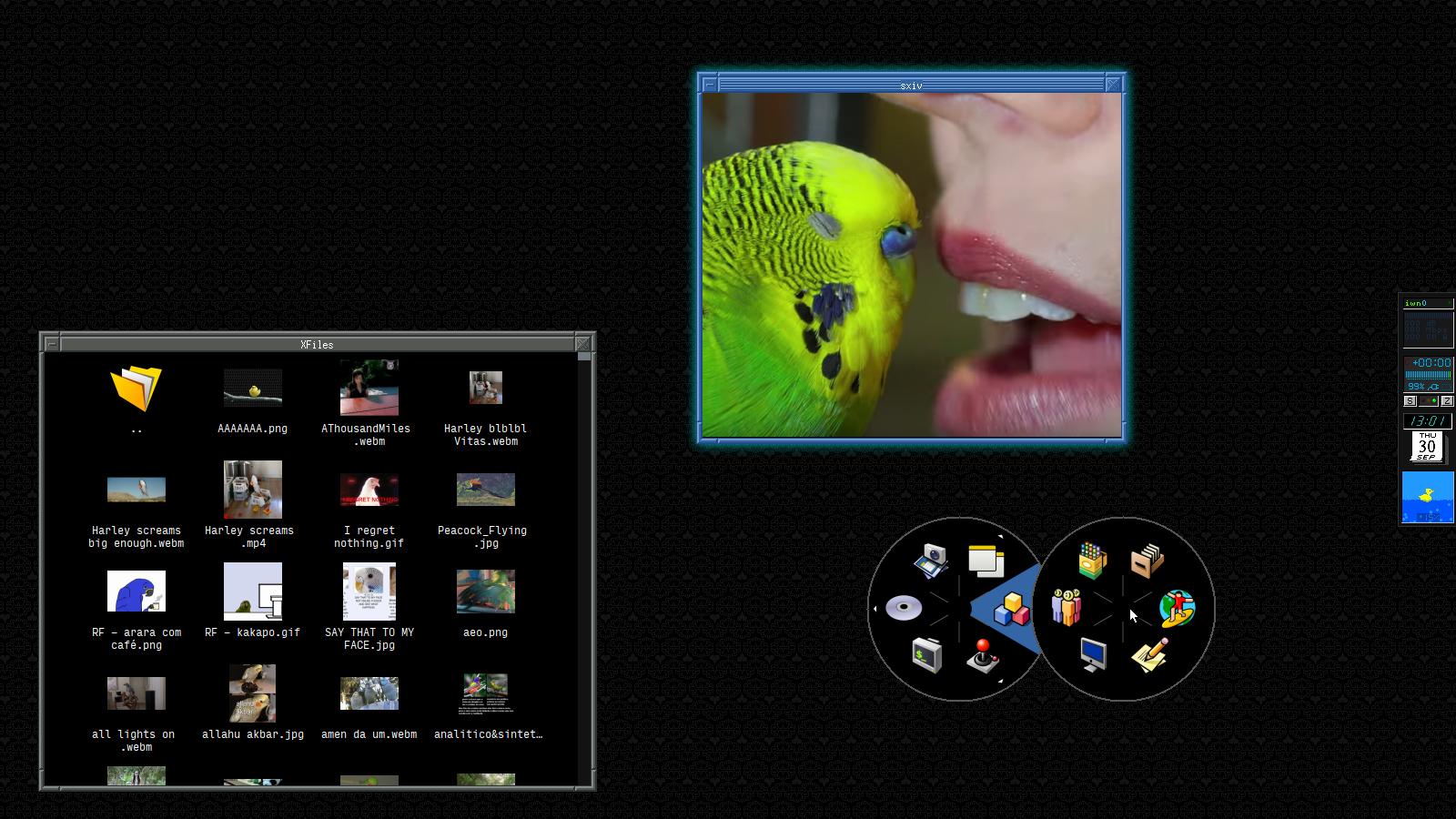
Task: Open the XFiles window menu button
Action: coord(52,344)
